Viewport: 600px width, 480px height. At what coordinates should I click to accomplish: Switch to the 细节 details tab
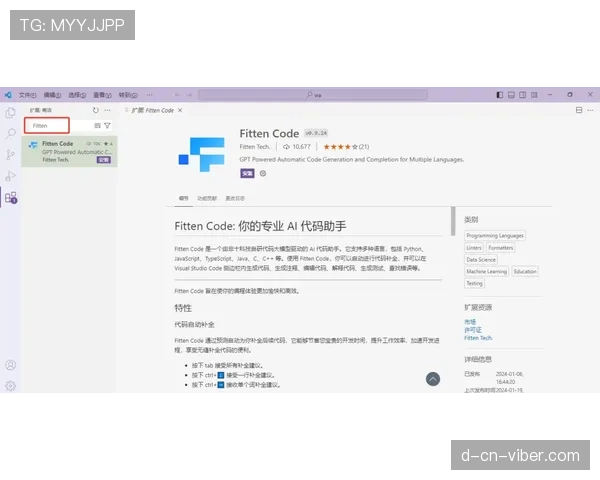[184, 198]
